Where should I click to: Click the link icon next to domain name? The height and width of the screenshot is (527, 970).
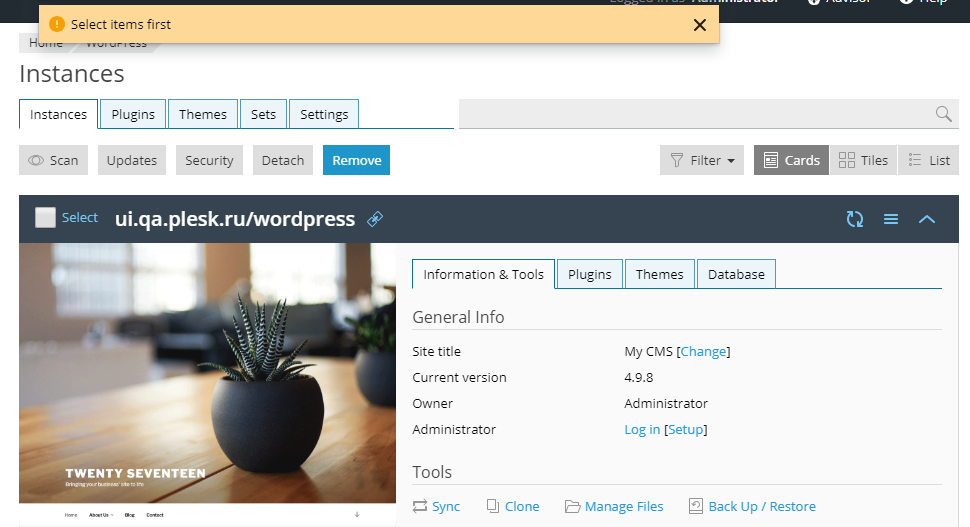point(375,219)
